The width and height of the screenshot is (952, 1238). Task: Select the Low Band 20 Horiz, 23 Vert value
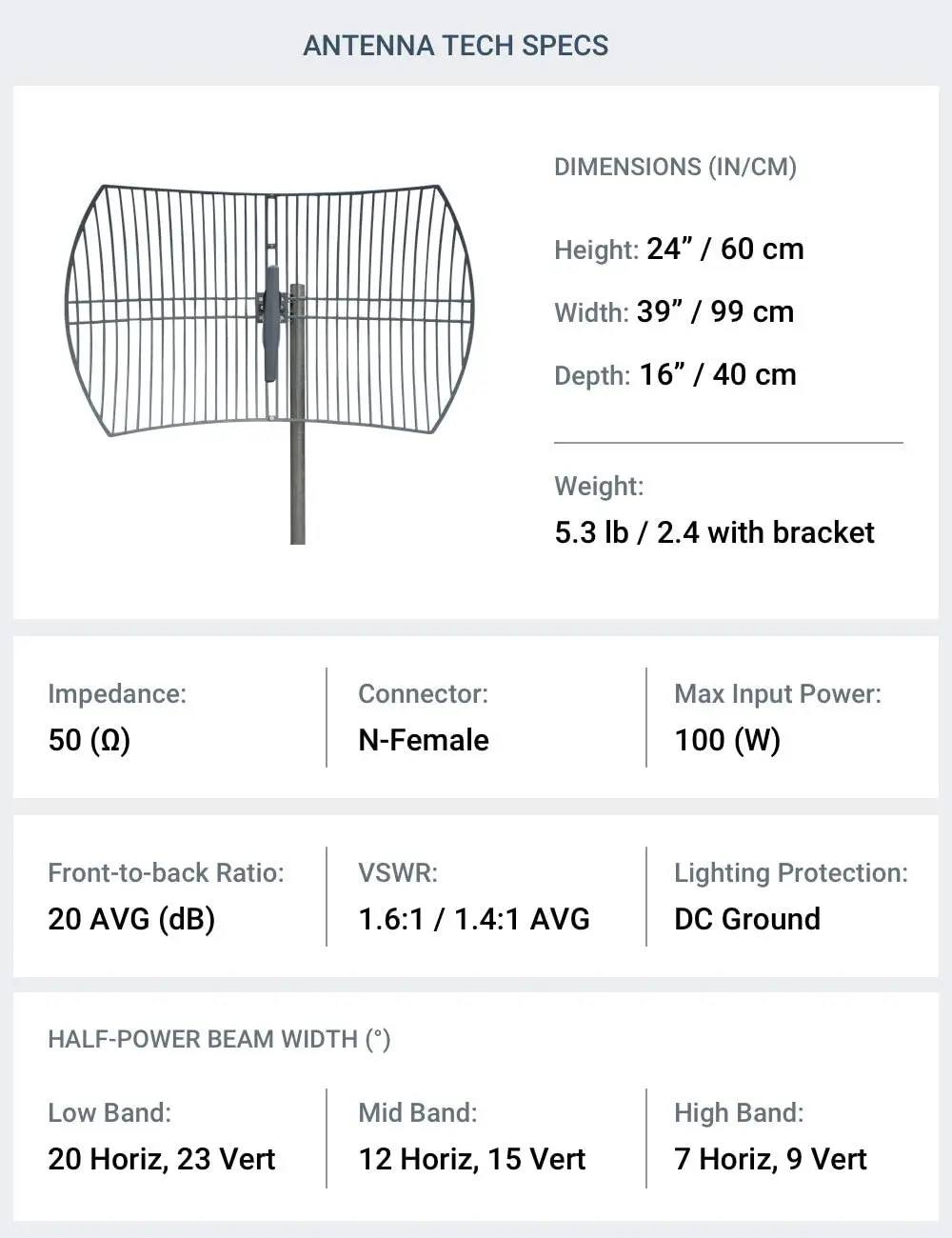(162, 1159)
